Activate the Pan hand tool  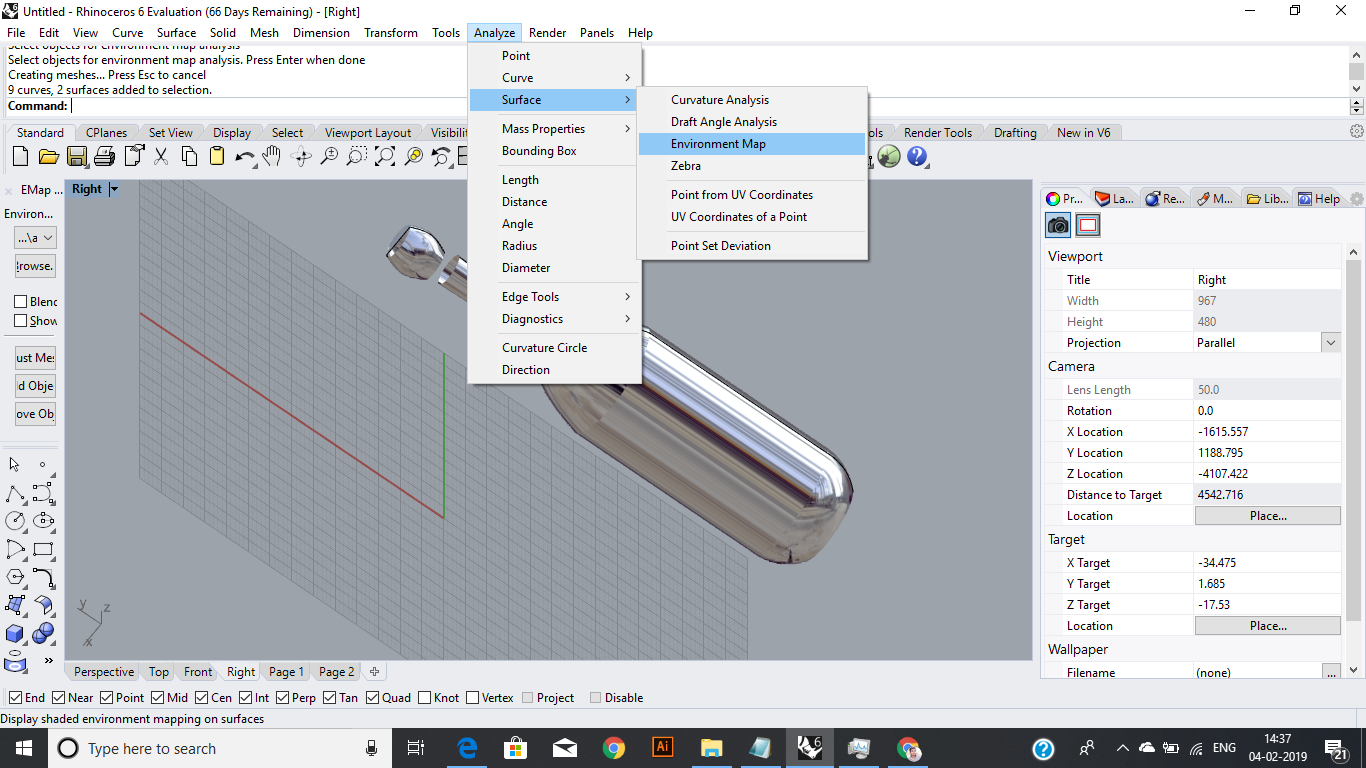point(272,156)
